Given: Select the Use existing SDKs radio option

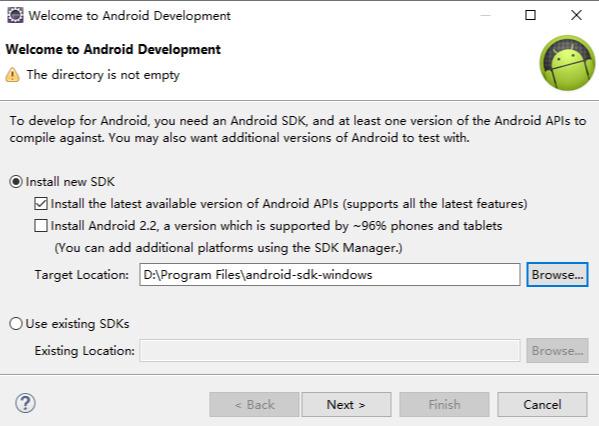Looking at the screenshot, I should tap(16, 324).
